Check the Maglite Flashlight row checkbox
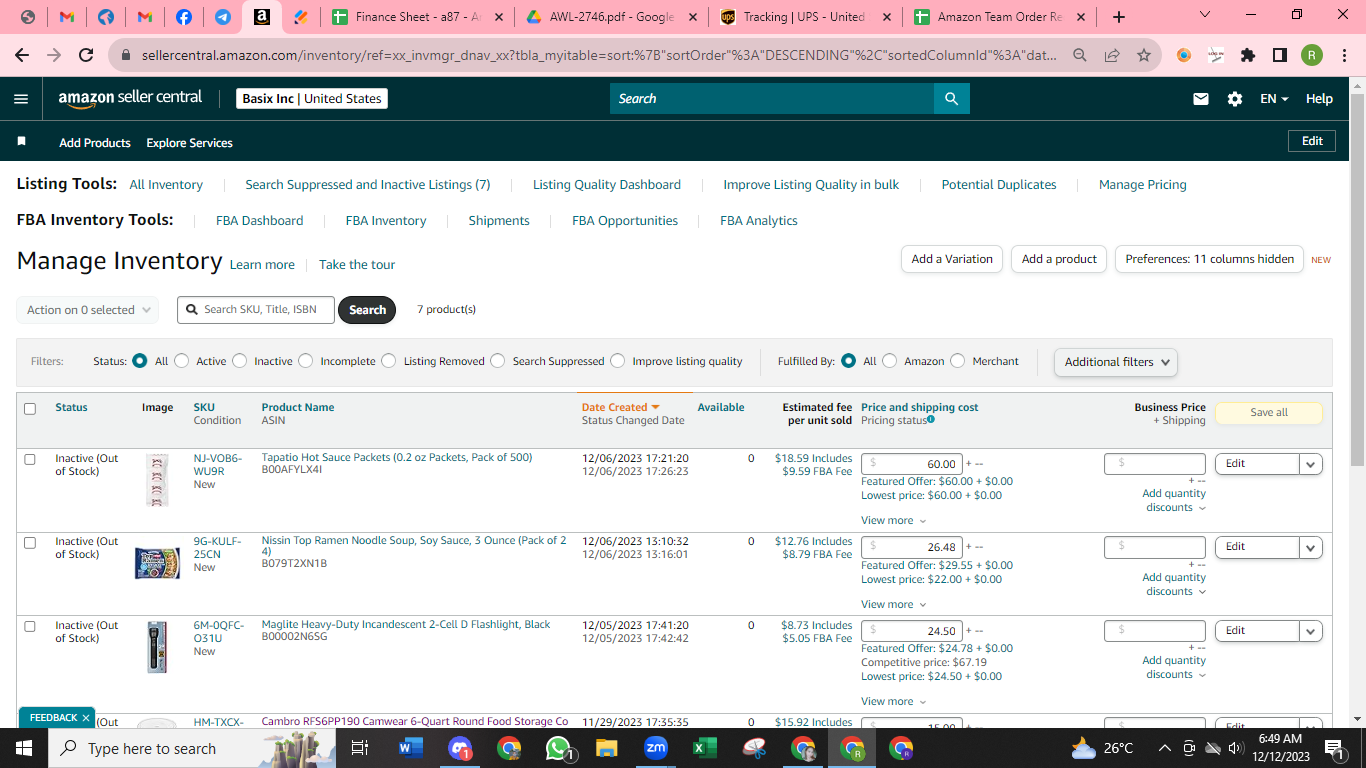This screenshot has width=1366, height=768. tap(30, 626)
